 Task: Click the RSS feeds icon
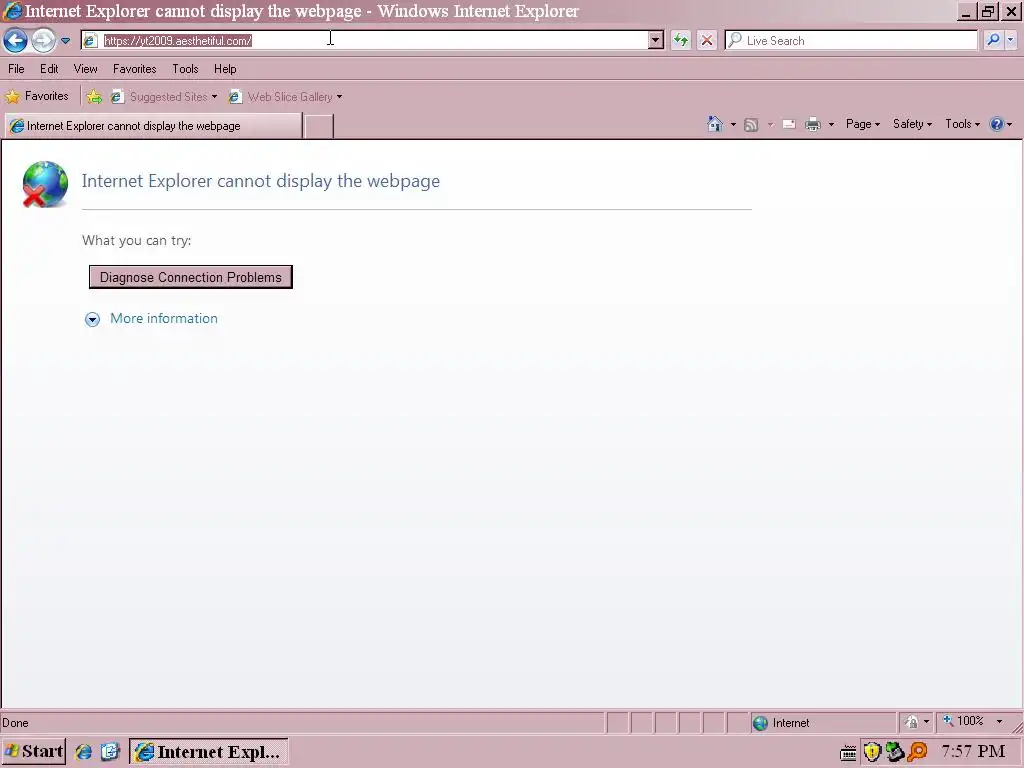[752, 124]
